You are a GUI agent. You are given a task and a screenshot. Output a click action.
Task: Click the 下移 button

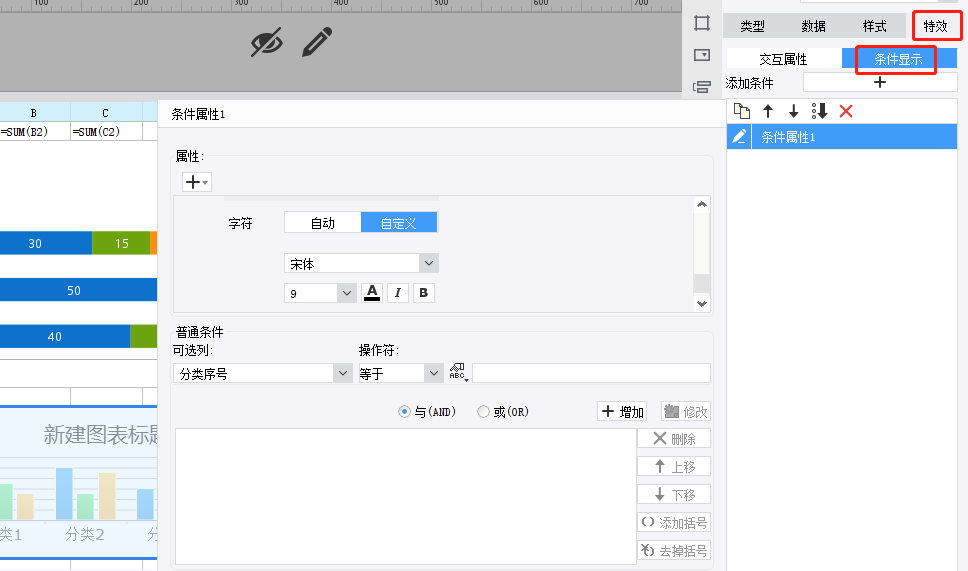[674, 494]
